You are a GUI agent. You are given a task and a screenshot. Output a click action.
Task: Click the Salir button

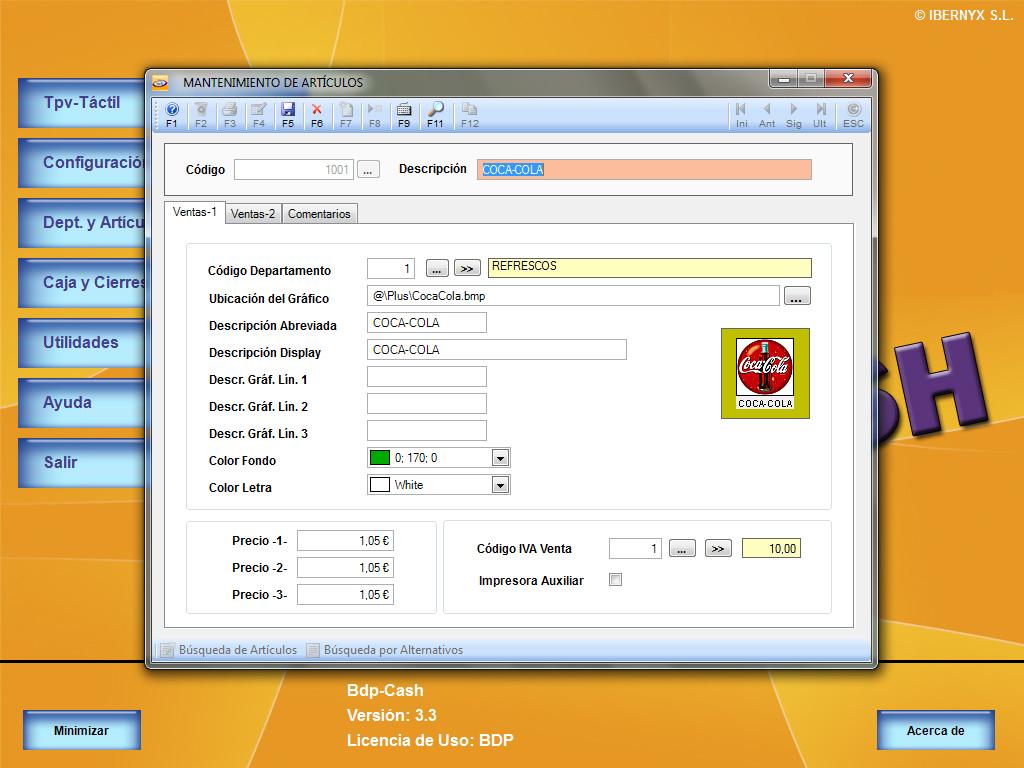pyautogui.click(x=82, y=463)
